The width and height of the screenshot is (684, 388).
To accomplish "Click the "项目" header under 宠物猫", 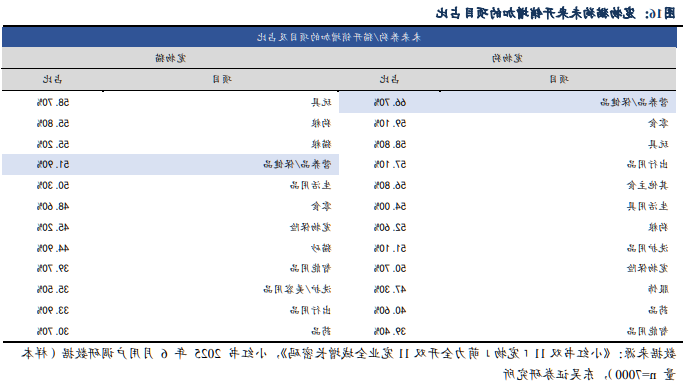I will 222,79.
